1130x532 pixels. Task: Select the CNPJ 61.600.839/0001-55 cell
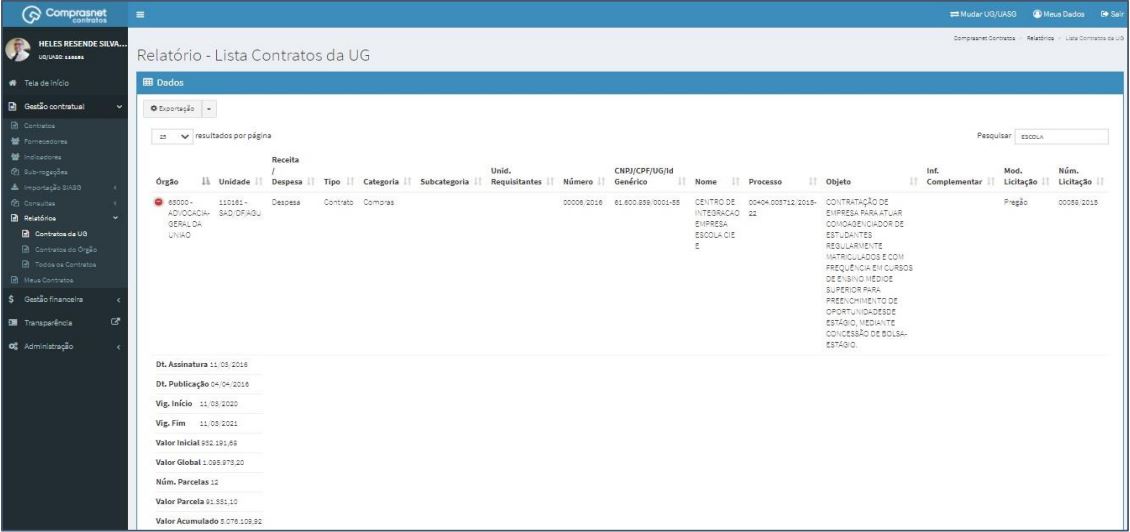point(647,203)
